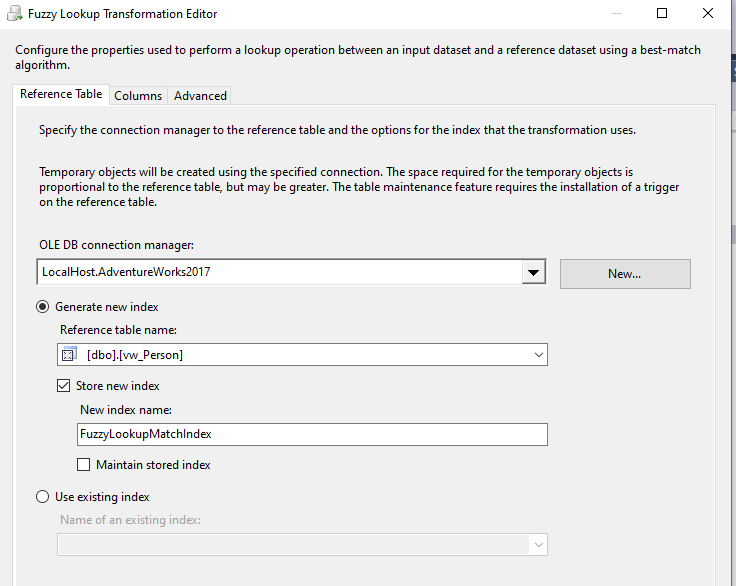Select the Generate new index radio button
The width and height of the screenshot is (736, 586).
(43, 307)
